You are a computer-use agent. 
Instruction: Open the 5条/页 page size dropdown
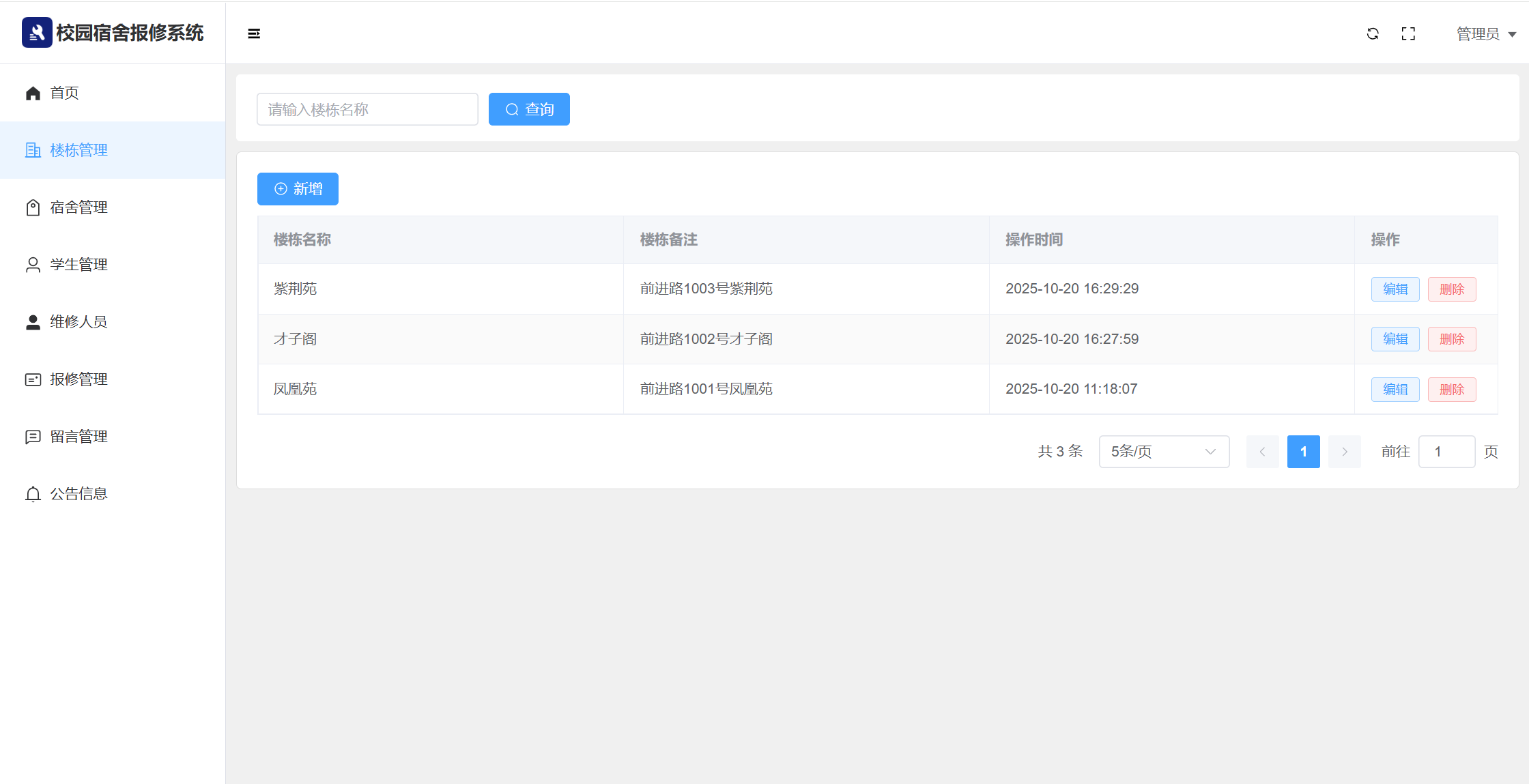(1164, 452)
